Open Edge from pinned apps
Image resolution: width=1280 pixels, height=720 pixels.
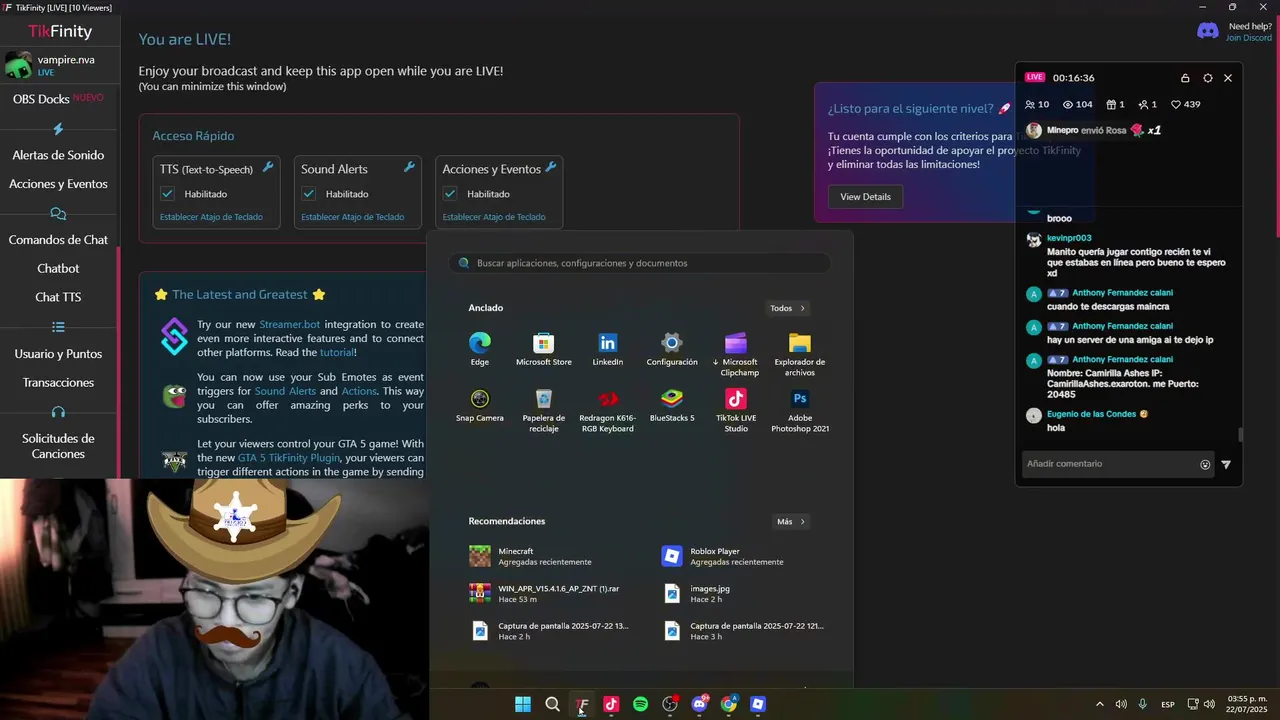480,349
